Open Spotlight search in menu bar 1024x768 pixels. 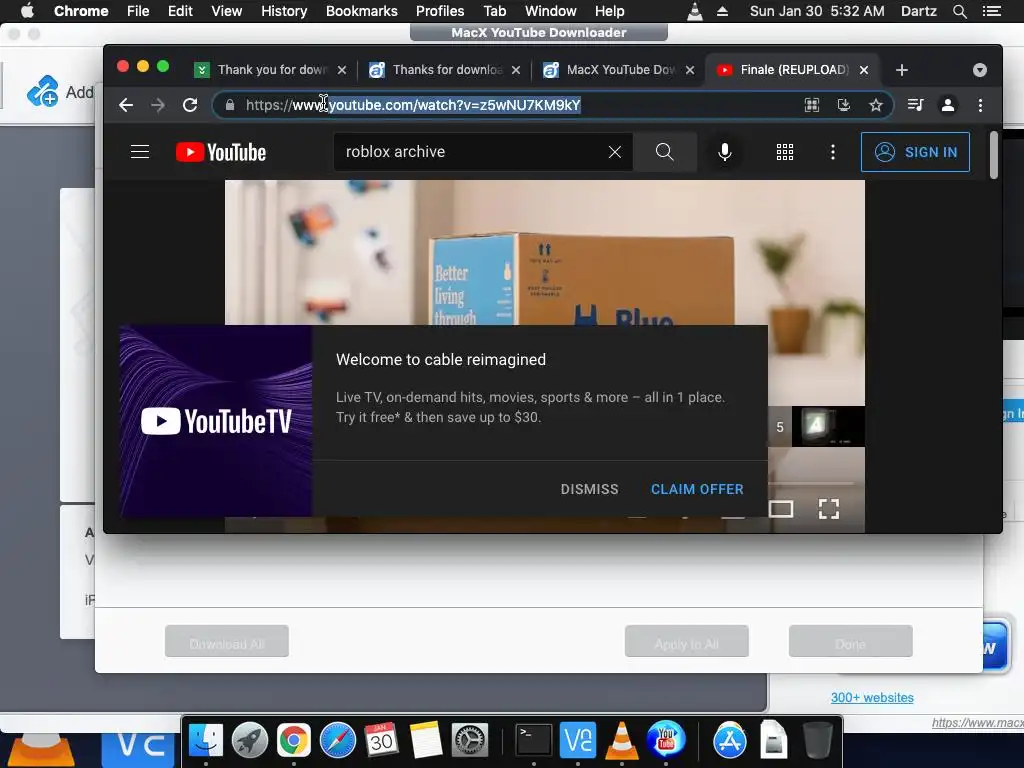[959, 11]
